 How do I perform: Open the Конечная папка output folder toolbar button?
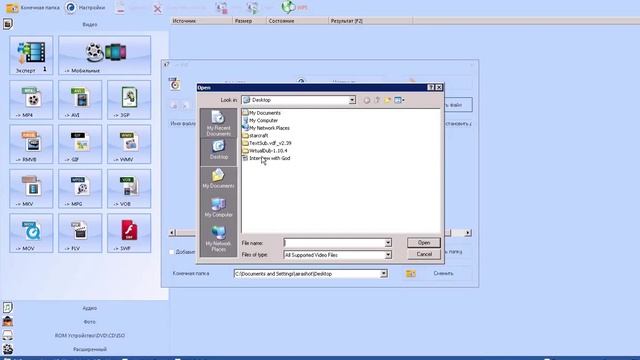(x=33, y=7)
